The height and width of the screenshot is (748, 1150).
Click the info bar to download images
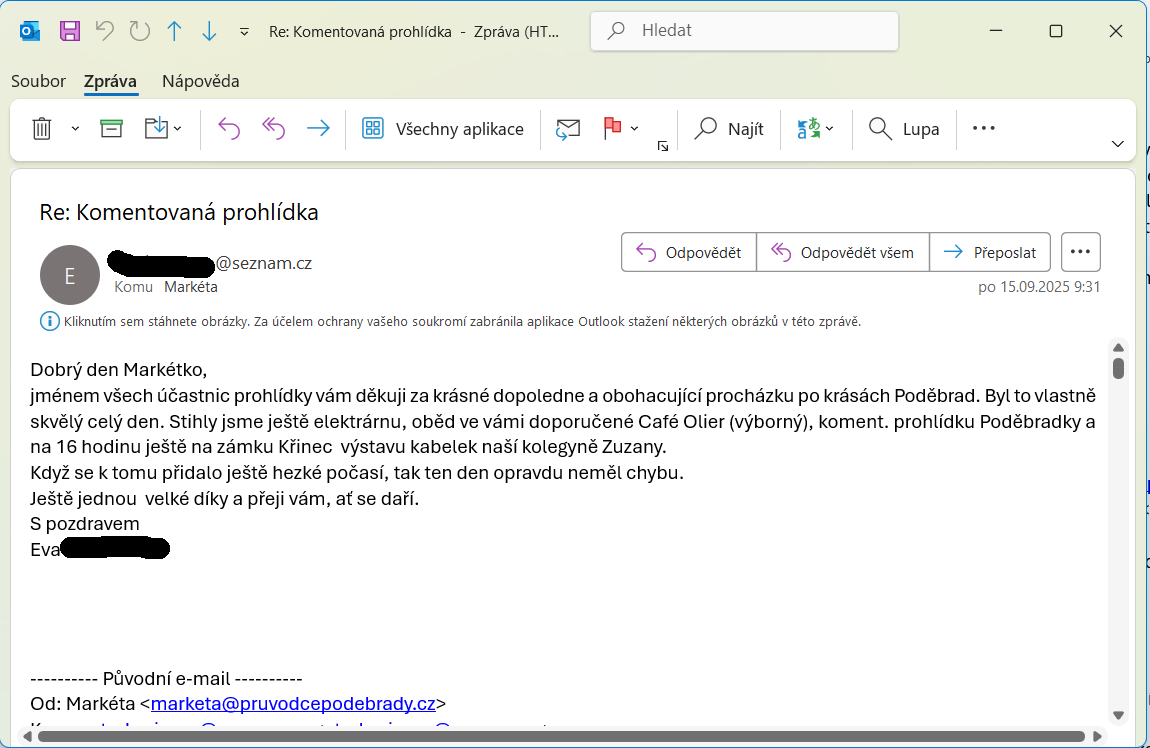click(461, 322)
